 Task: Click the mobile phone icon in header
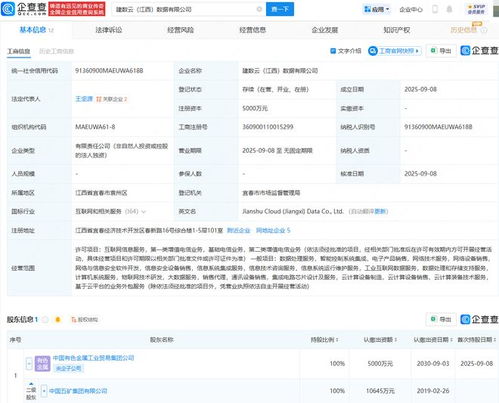pos(435,9)
